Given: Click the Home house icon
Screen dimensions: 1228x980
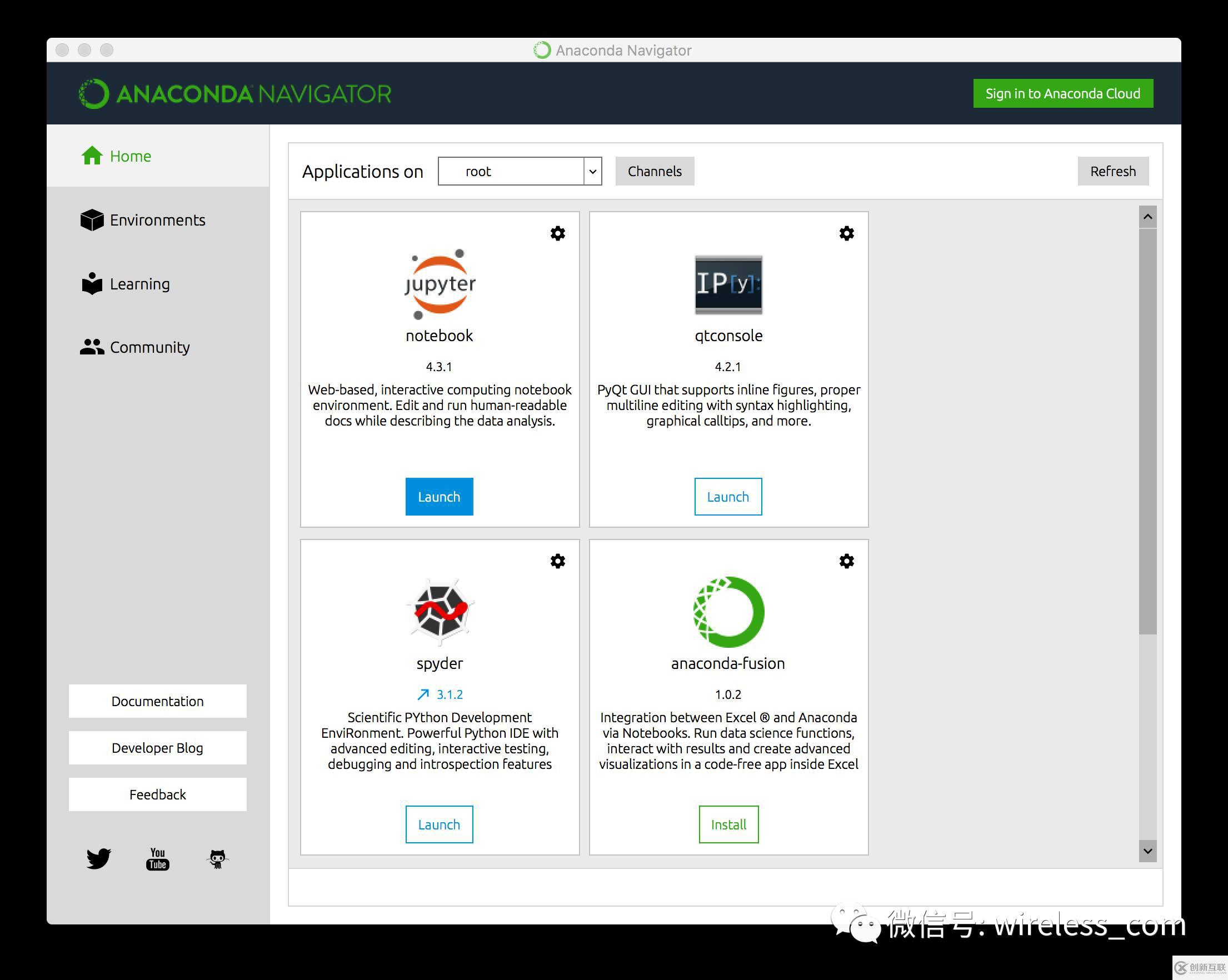Looking at the screenshot, I should [92, 156].
